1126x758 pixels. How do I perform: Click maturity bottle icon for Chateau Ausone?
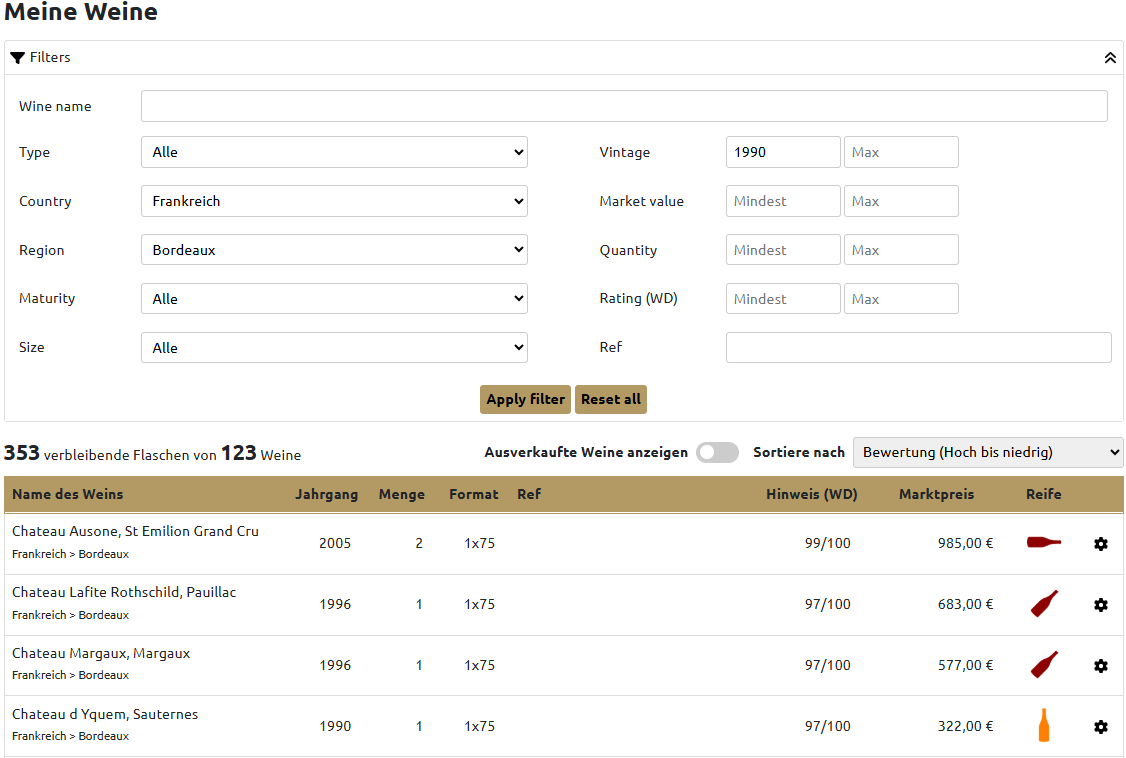coord(1043,542)
